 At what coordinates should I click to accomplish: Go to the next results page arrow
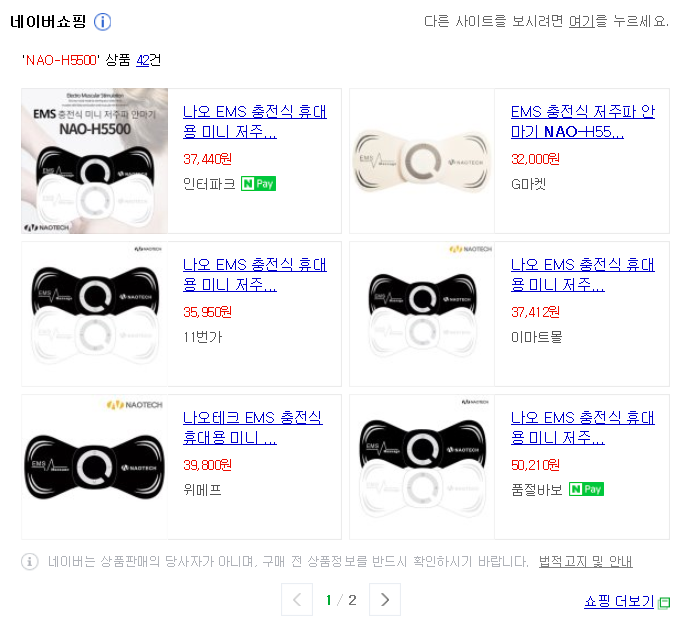384,599
